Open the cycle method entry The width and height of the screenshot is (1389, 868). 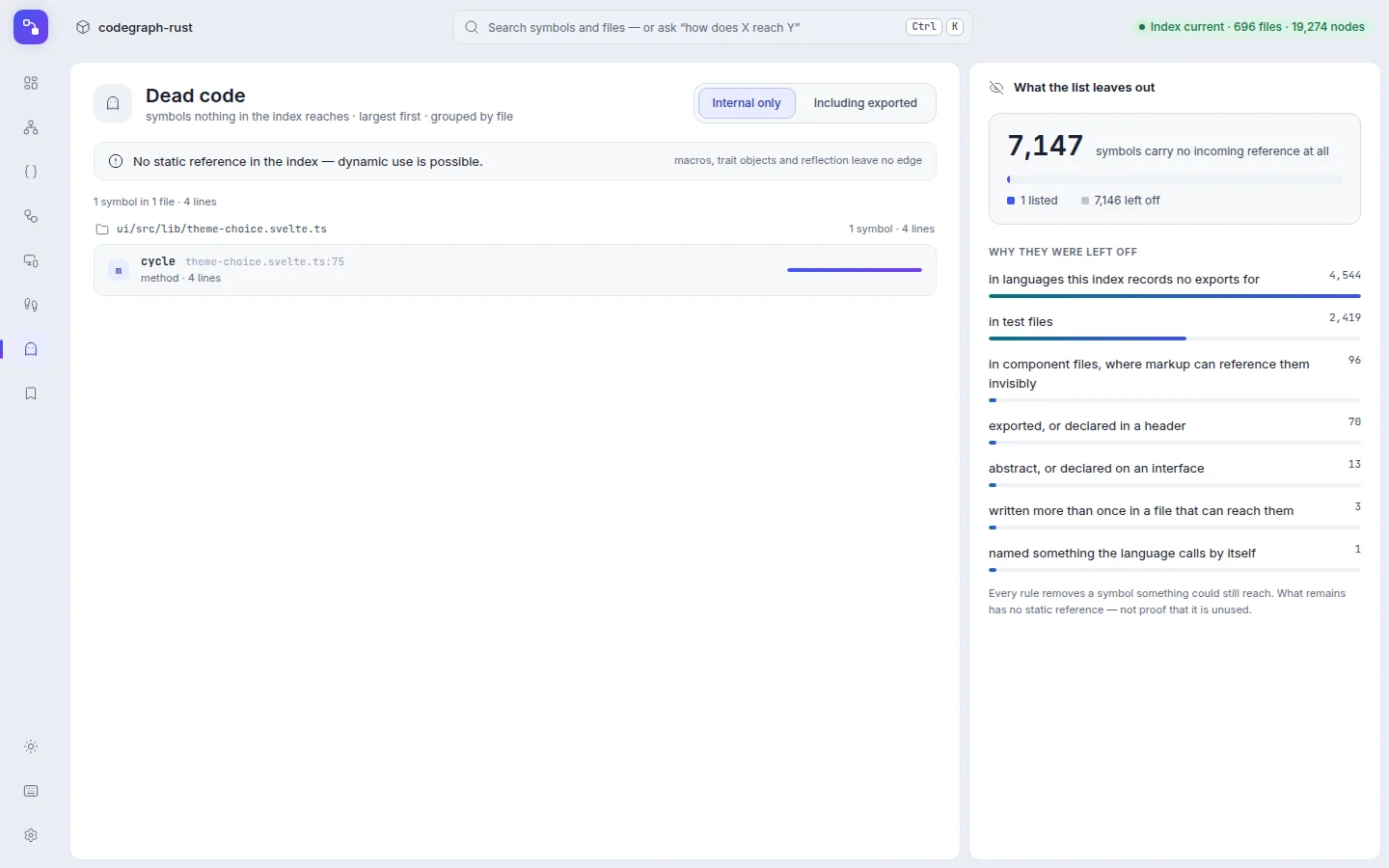pyautogui.click(x=515, y=270)
